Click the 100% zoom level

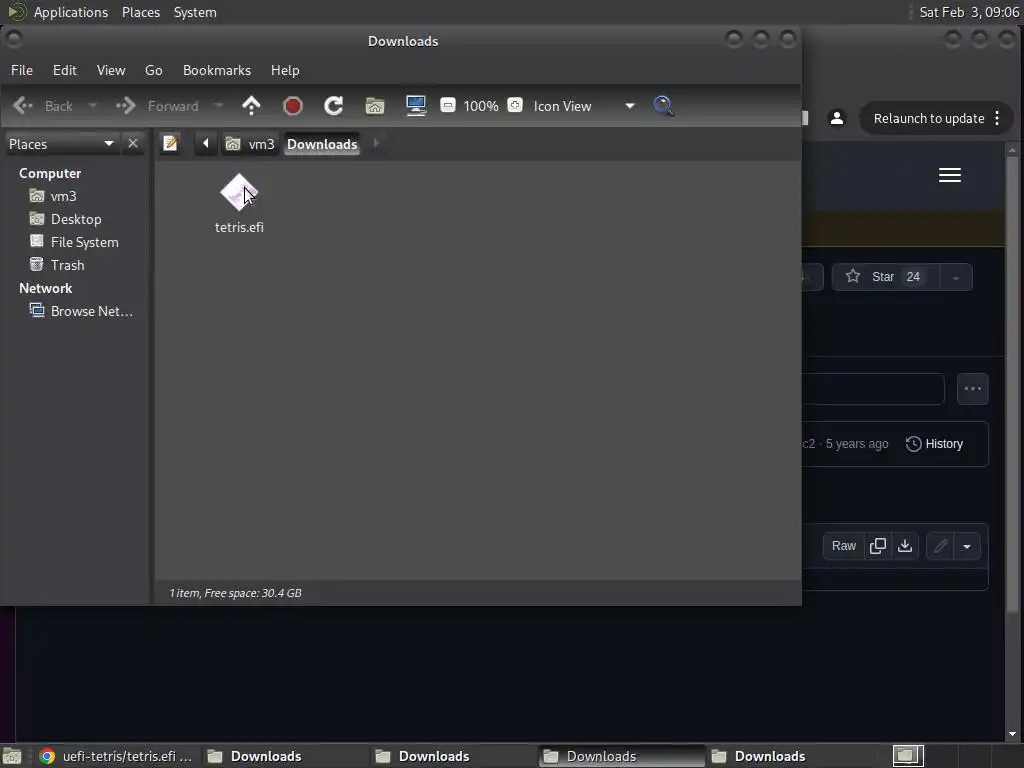pyautogui.click(x=481, y=106)
